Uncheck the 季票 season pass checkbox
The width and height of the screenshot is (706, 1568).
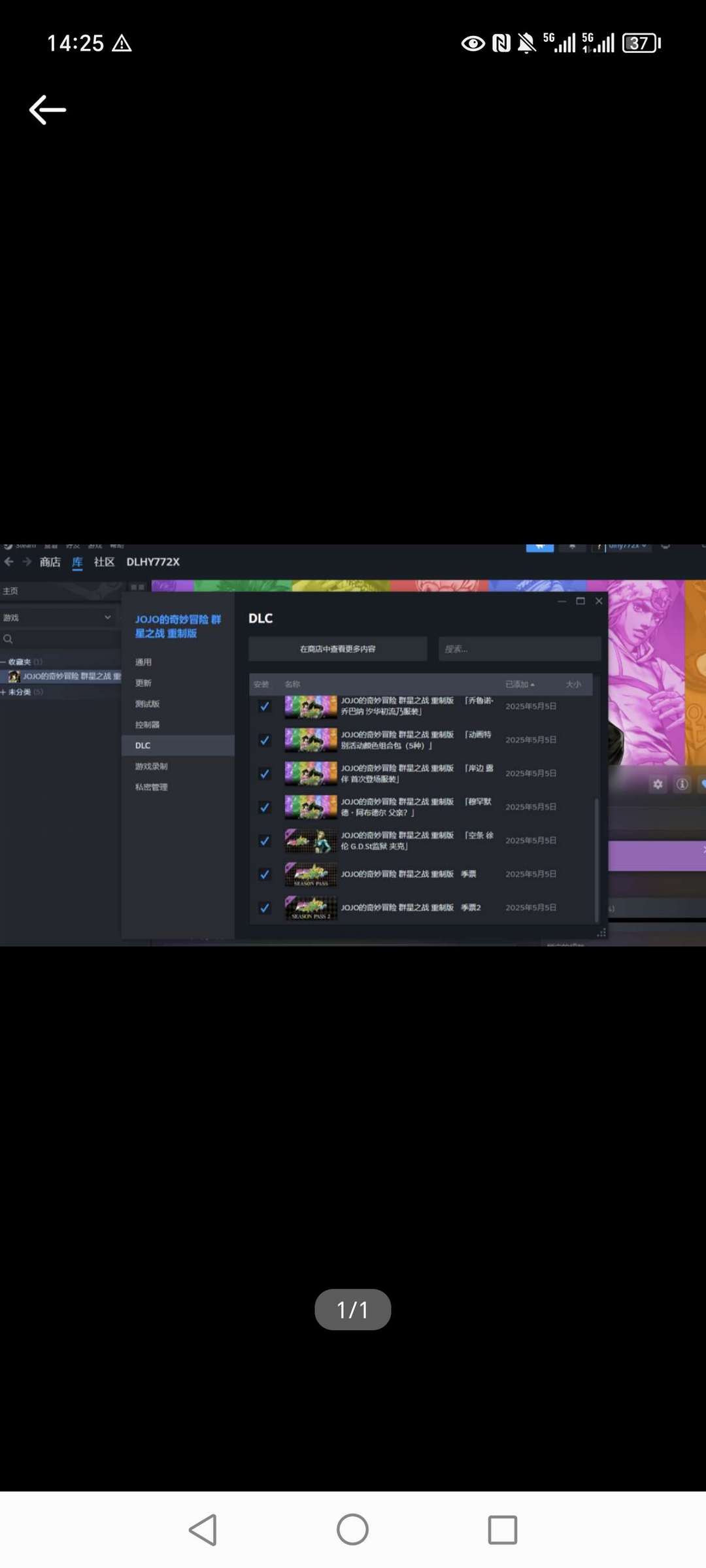(x=265, y=874)
